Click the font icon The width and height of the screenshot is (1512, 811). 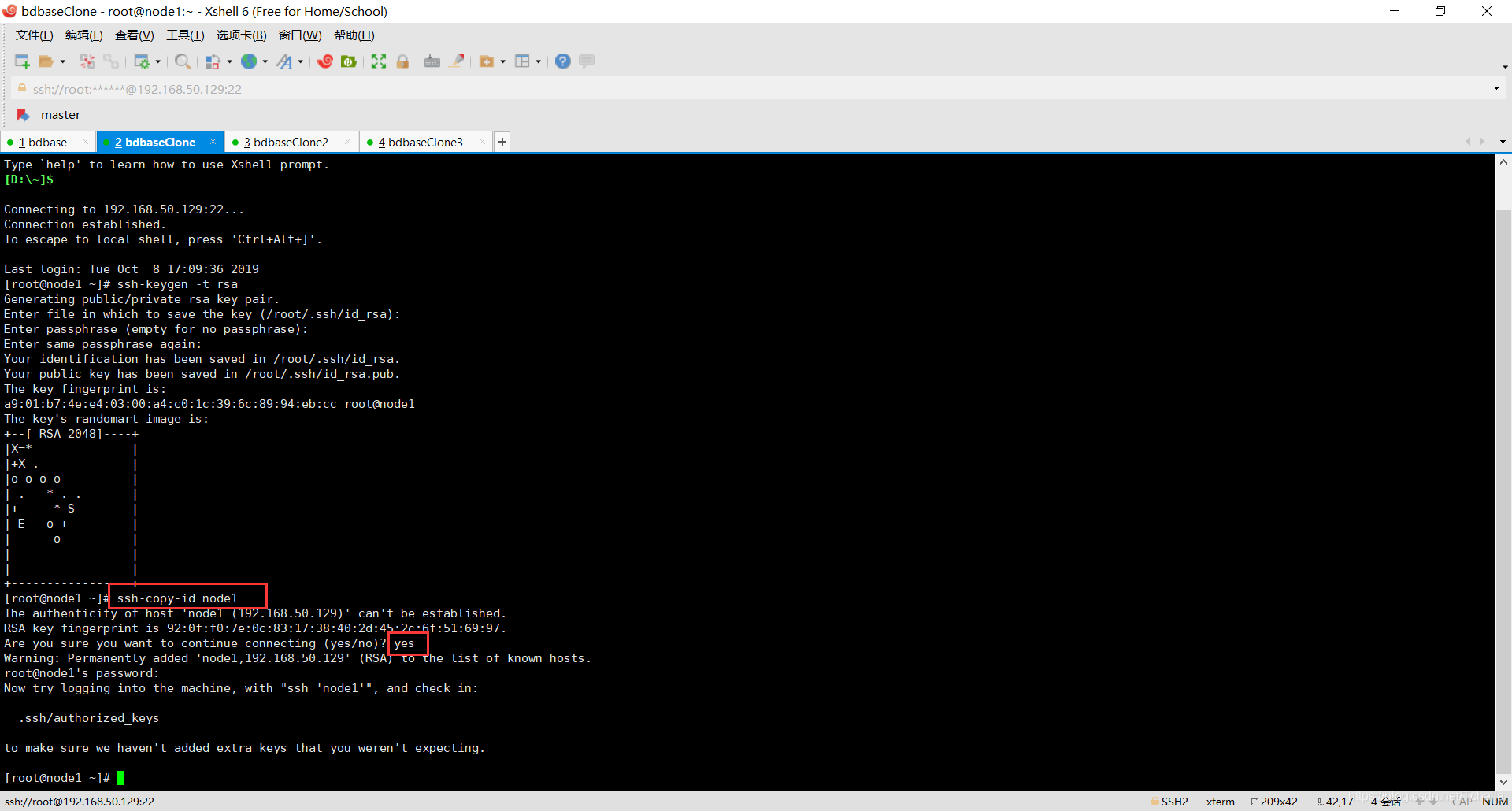pyautogui.click(x=285, y=61)
